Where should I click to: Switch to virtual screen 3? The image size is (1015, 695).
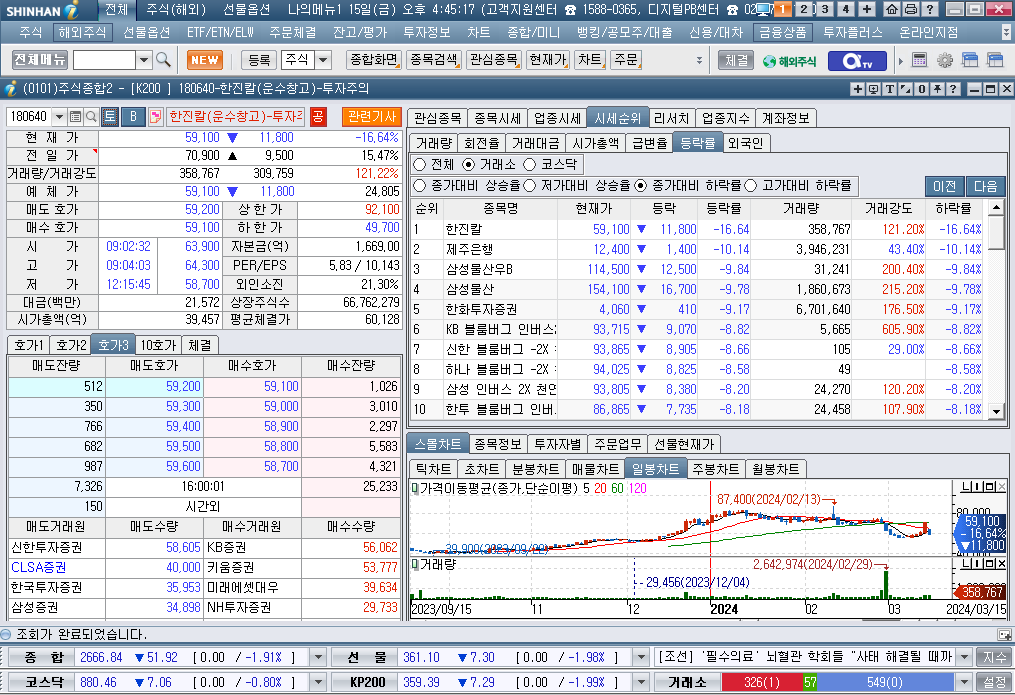[825, 9]
